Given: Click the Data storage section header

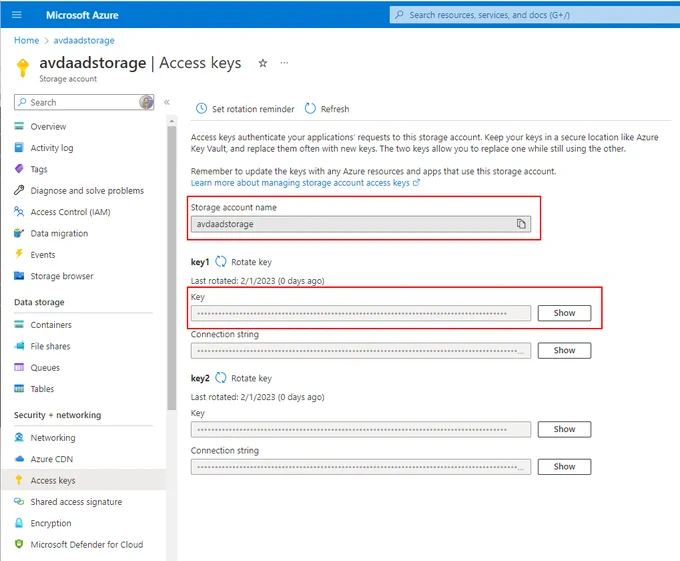Looking at the screenshot, I should click(x=39, y=302).
